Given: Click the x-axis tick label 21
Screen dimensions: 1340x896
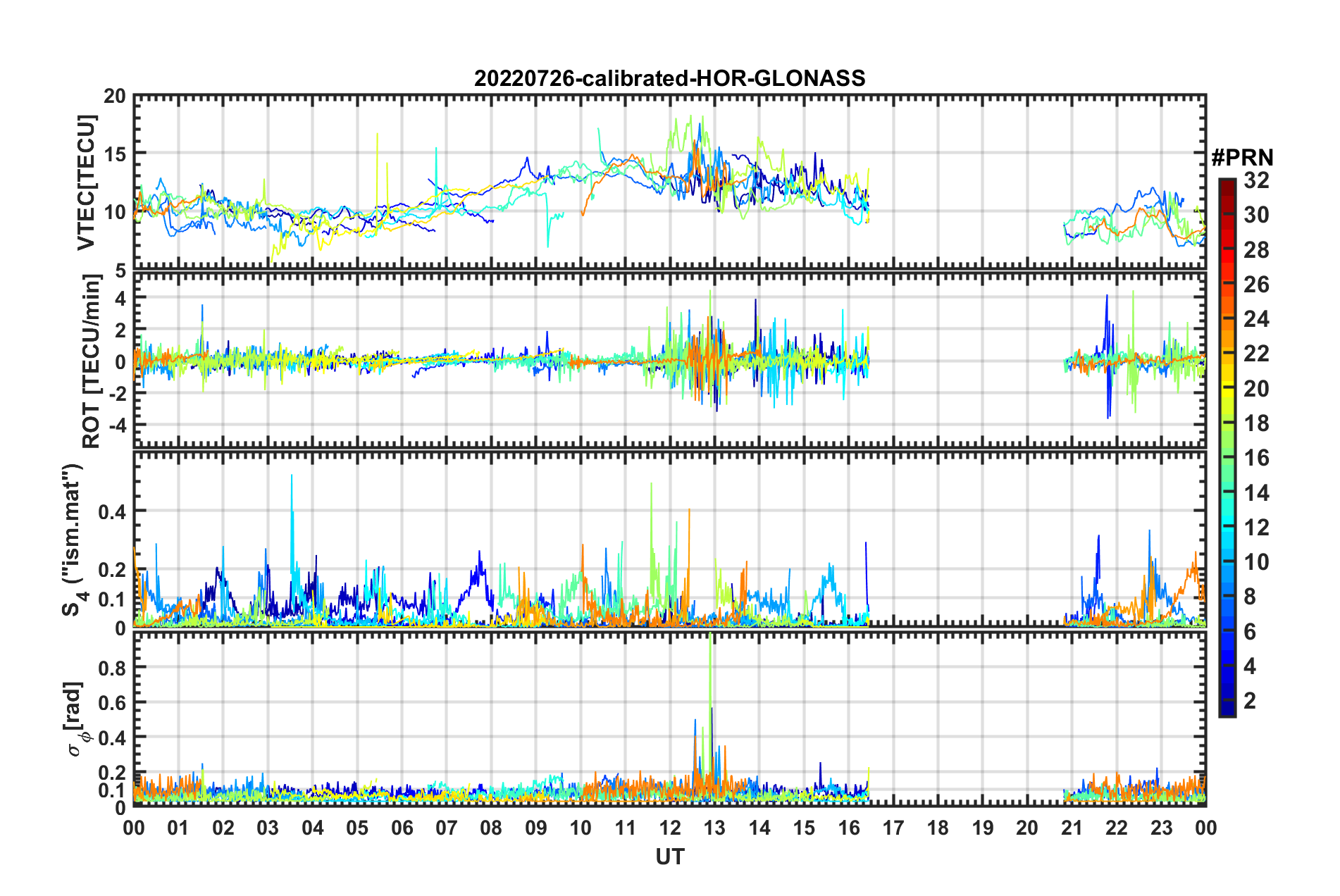Looking at the screenshot, I should [1072, 828].
